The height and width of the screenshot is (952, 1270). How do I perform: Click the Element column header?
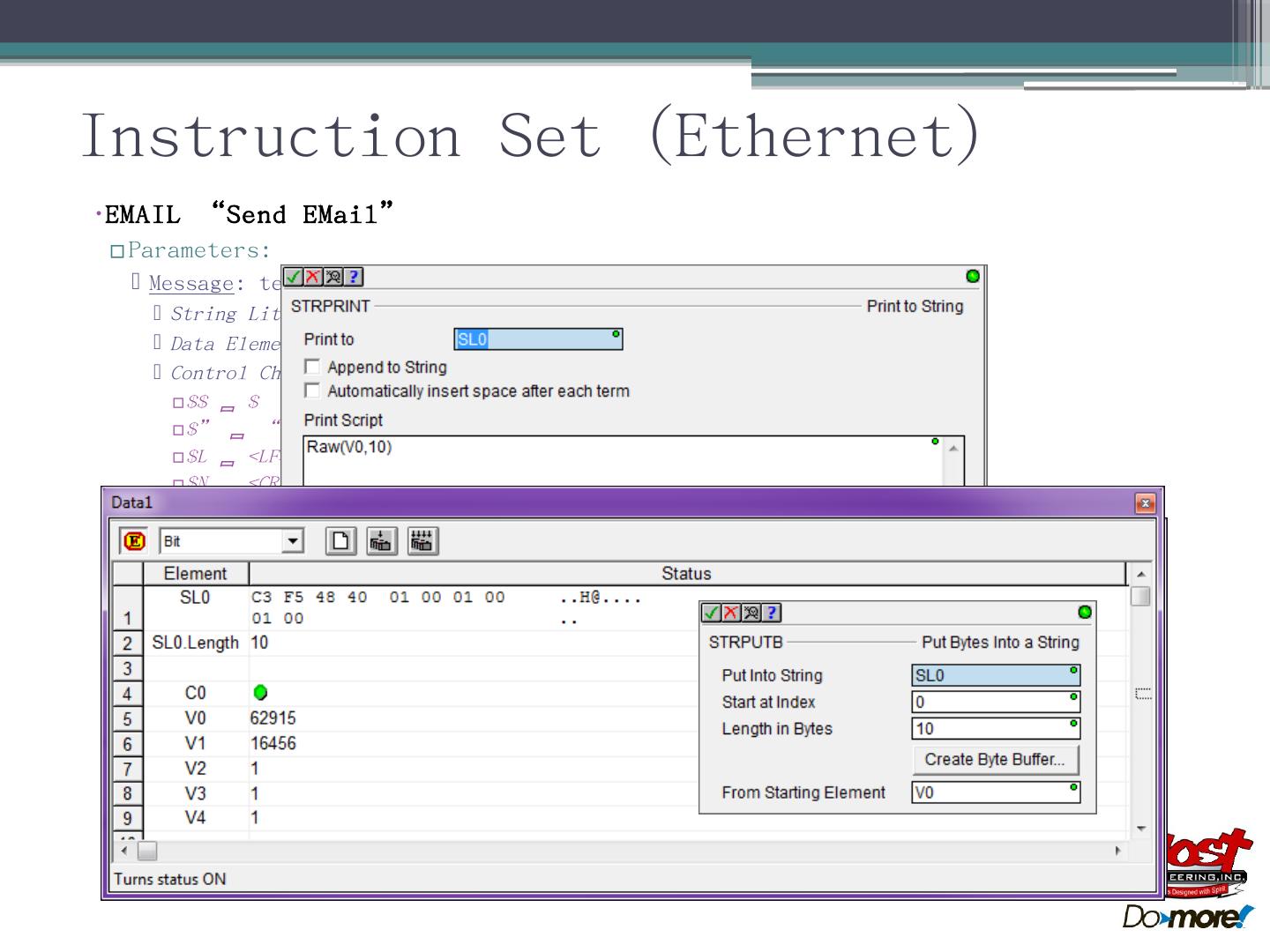point(196,574)
